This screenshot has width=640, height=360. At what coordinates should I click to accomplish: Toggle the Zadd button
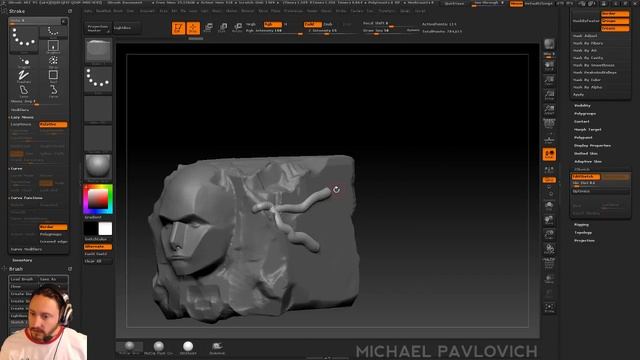tap(313, 24)
